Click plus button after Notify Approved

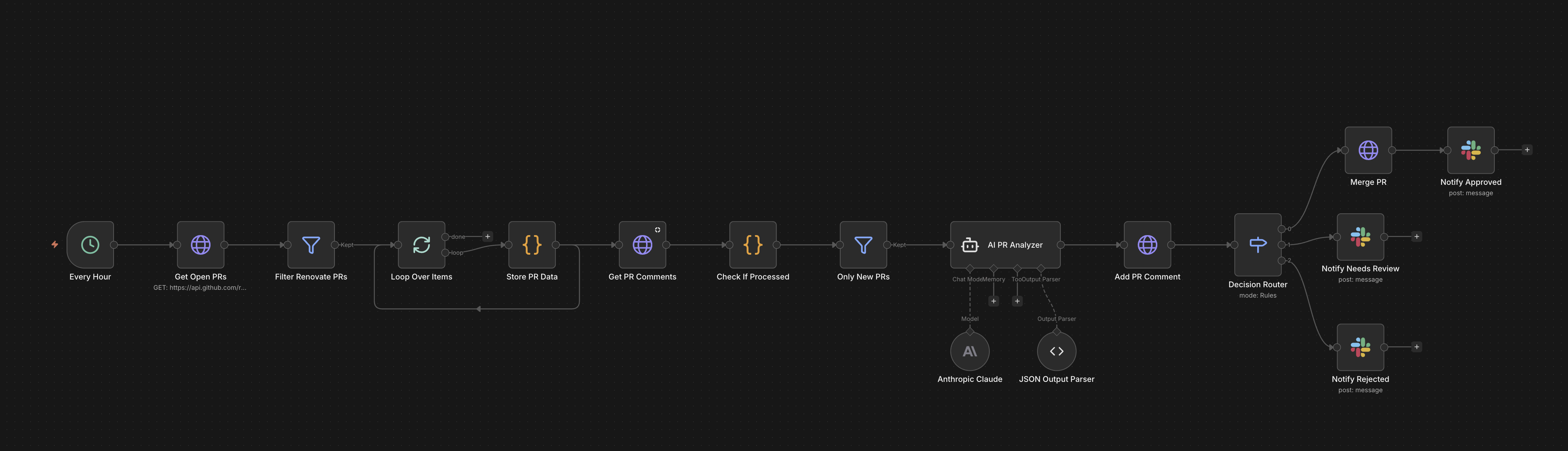[1527, 149]
